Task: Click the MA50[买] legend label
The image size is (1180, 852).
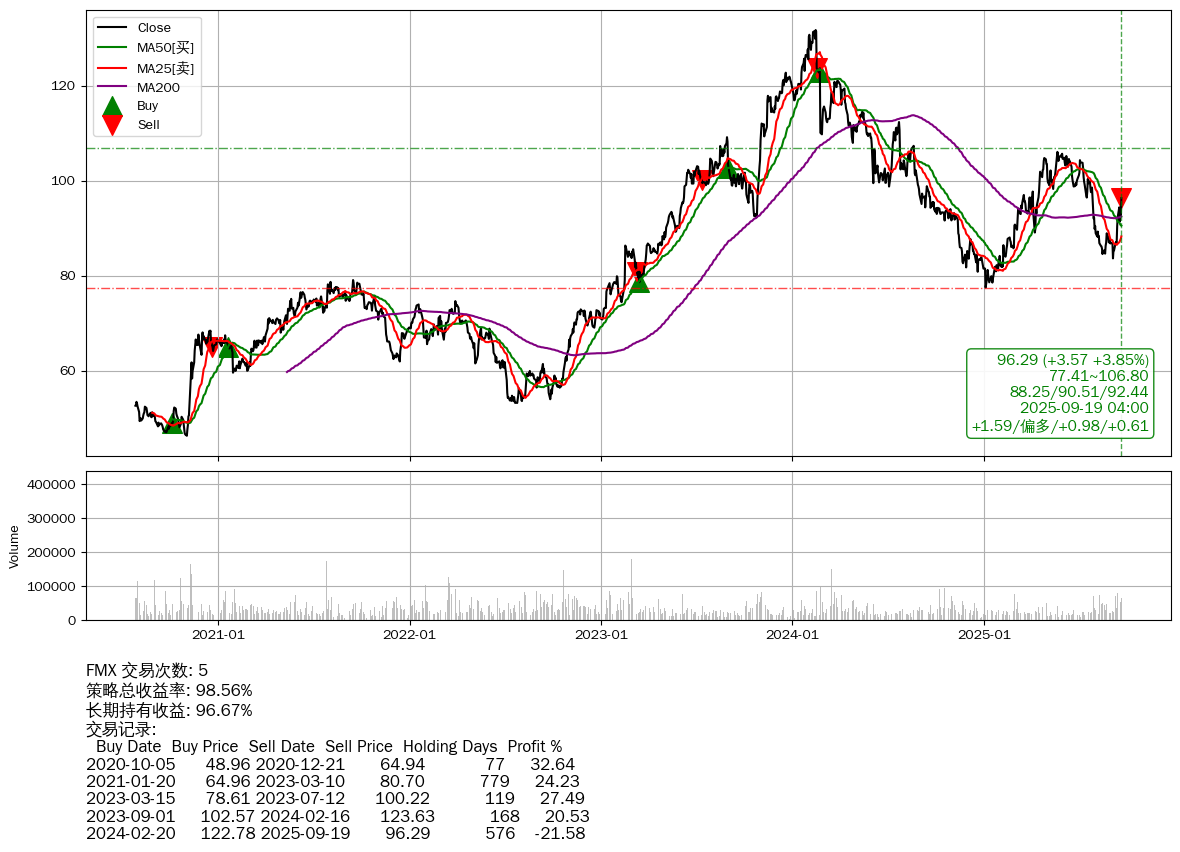Action: [165, 48]
